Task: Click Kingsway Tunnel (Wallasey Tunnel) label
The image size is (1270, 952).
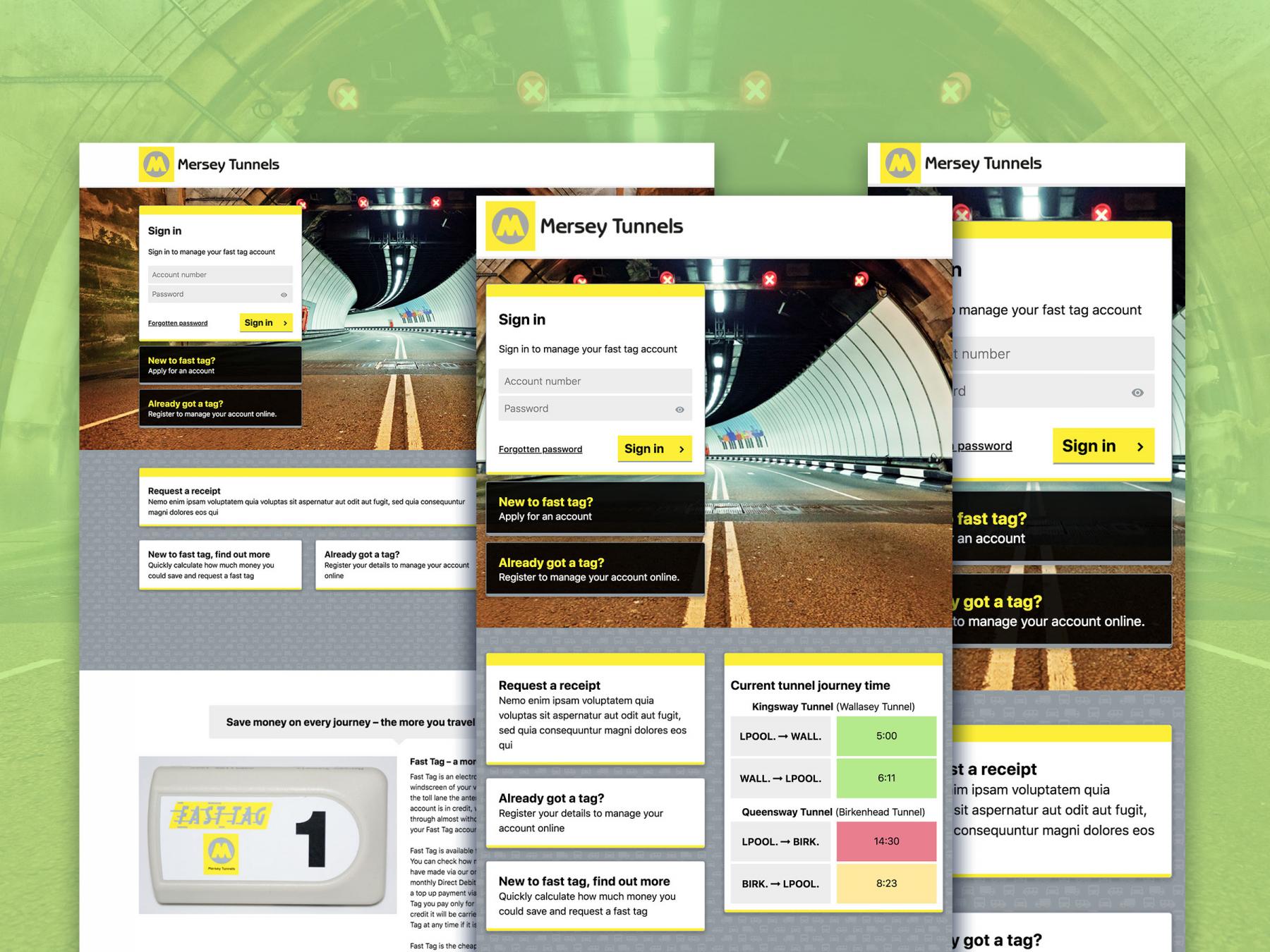Action: click(833, 707)
